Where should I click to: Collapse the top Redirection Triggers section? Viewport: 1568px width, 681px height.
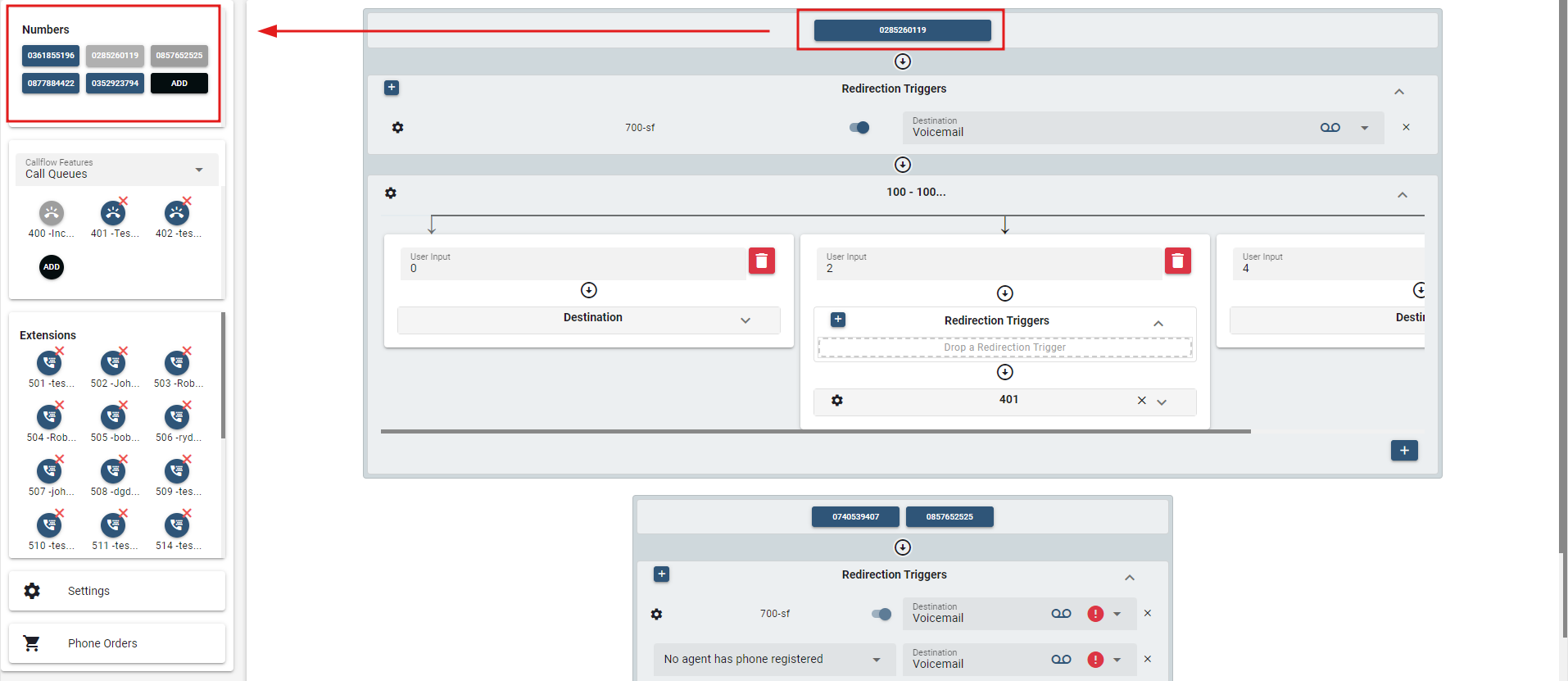(x=1398, y=92)
